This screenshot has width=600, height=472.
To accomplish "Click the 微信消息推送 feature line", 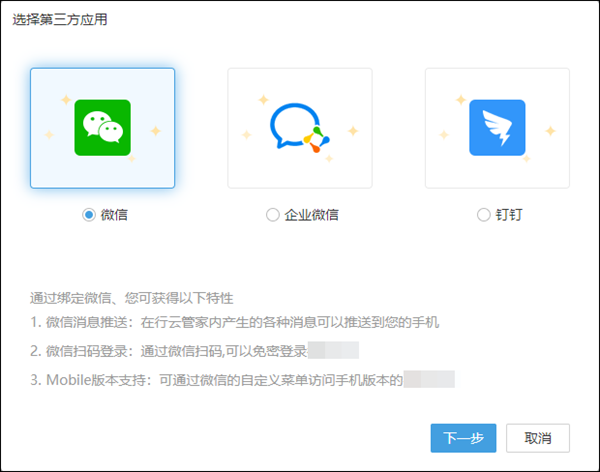I will [x=235, y=322].
